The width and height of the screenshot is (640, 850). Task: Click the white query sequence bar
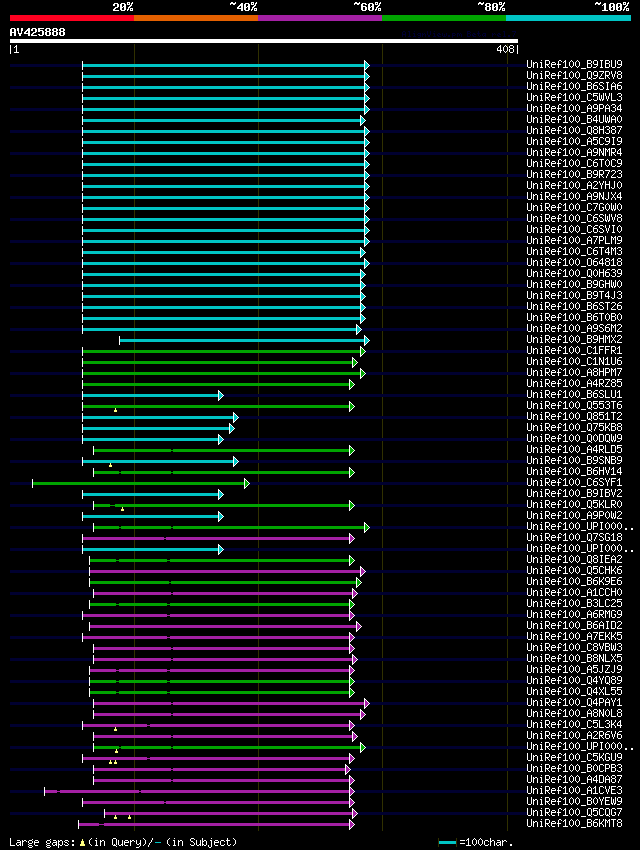click(263, 41)
